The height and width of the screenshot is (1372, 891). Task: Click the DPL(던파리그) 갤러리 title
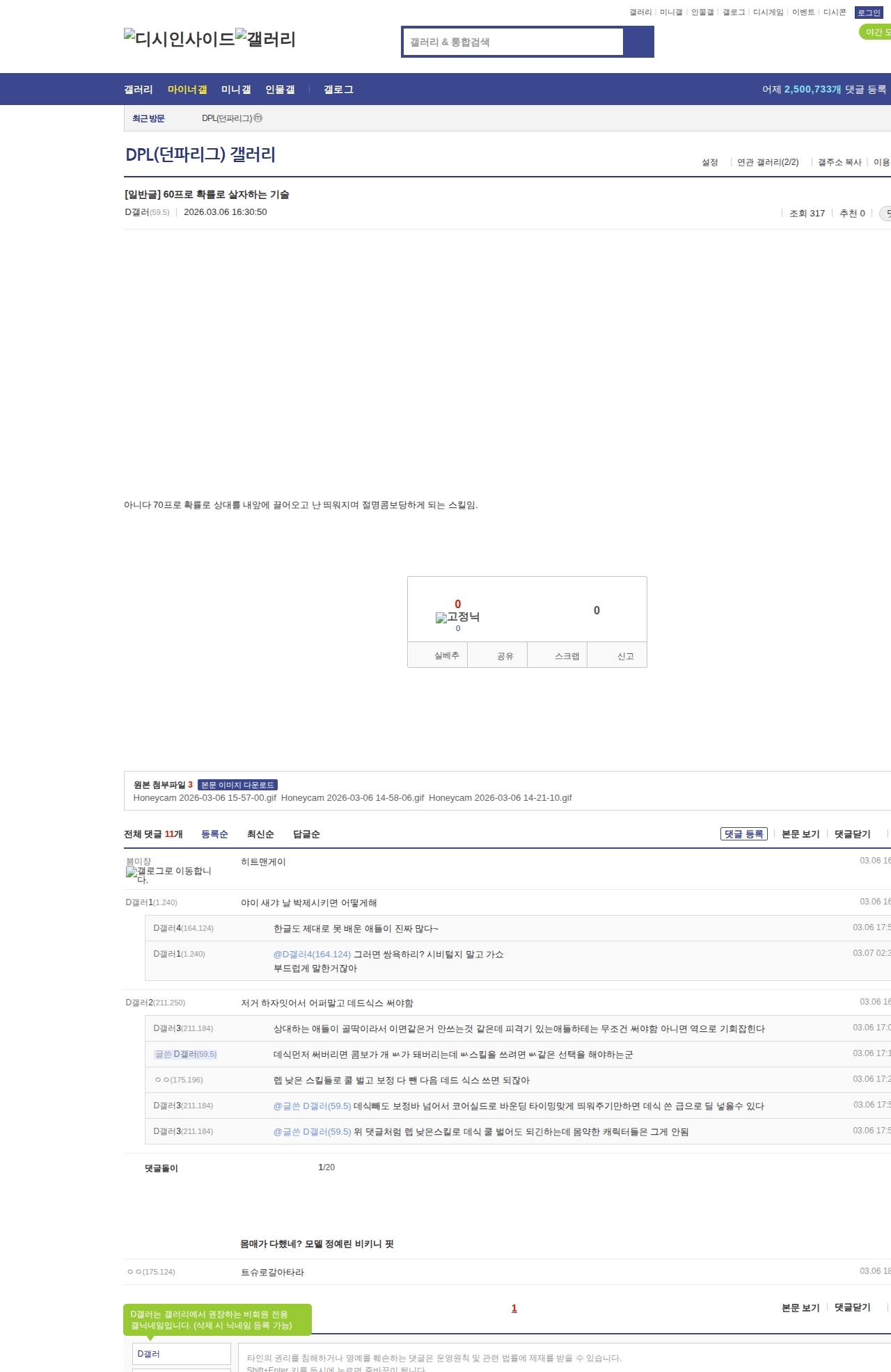tap(200, 154)
